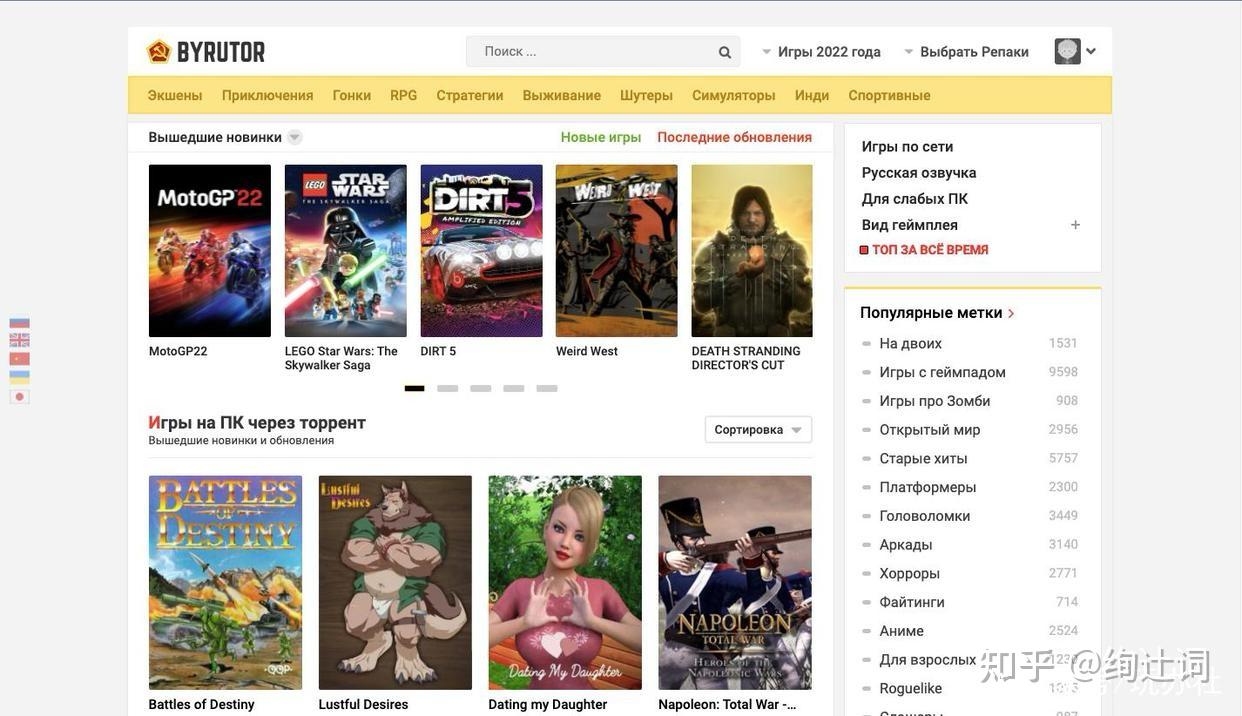Click red square icon beside ТОП ЗА ВСЁ ВРЕМЯ
Image resolution: width=1242 pixels, height=716 pixels.
pos(864,250)
